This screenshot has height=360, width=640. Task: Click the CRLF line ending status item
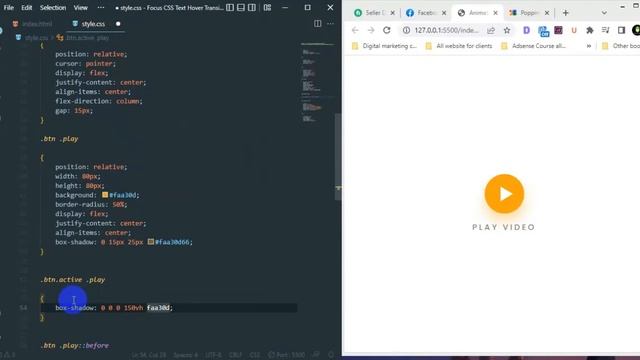235,355
